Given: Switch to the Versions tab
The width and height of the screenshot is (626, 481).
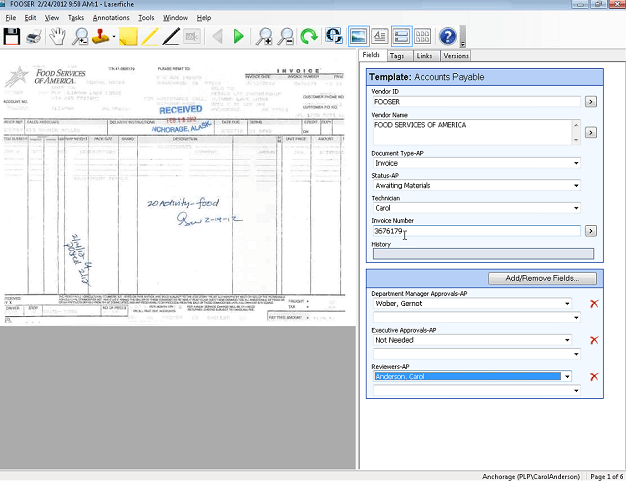Looking at the screenshot, I should [456, 56].
